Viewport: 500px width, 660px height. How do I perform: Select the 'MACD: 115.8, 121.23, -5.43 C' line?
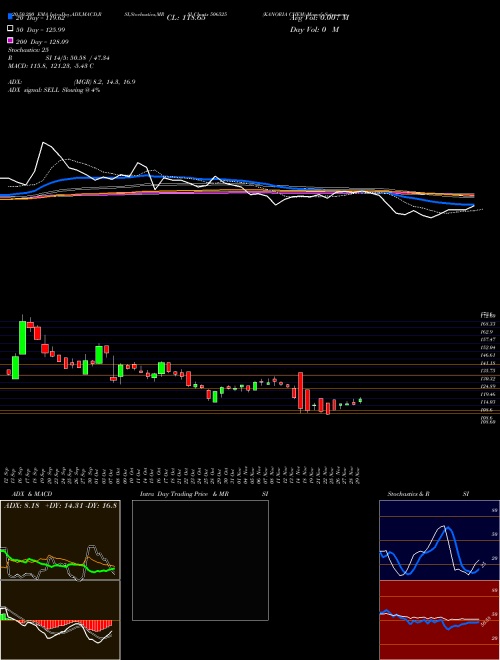click(x=51, y=66)
